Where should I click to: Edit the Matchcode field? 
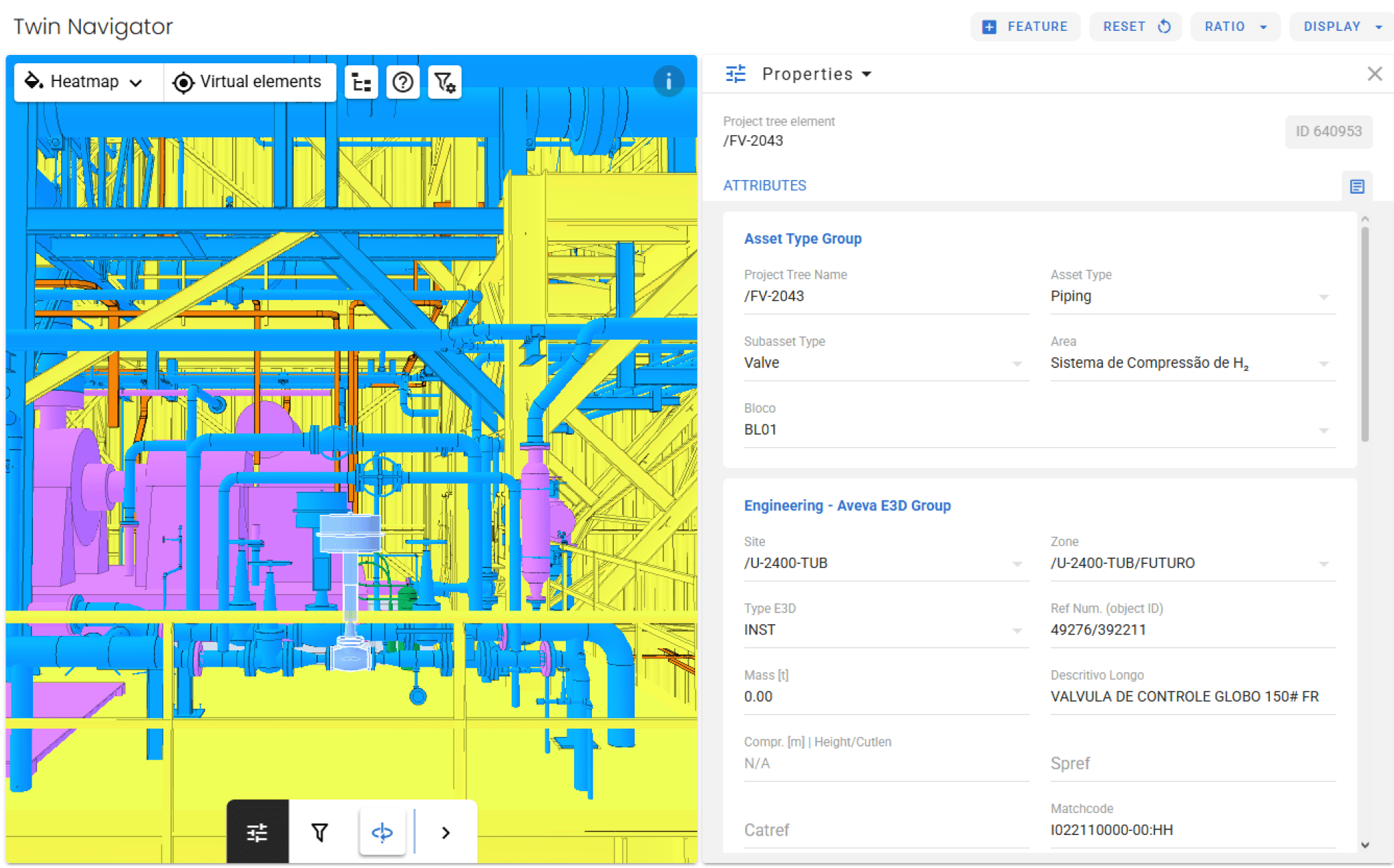[1193, 830]
